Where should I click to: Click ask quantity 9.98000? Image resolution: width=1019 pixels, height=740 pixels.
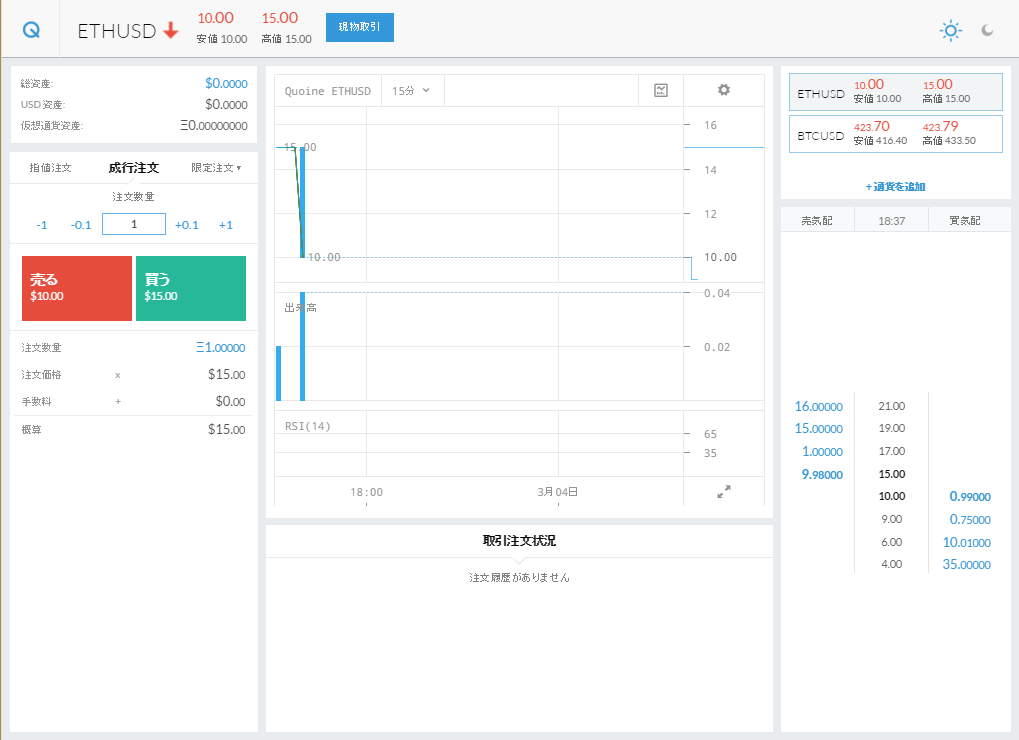tap(822, 474)
